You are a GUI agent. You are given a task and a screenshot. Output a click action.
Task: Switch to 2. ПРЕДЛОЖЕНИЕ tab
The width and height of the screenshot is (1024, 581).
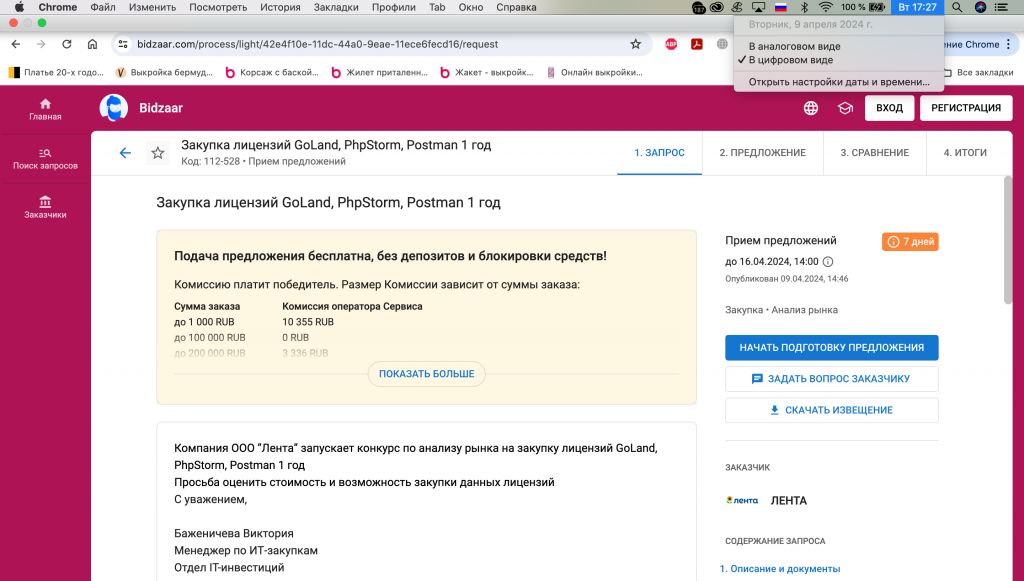pos(762,153)
